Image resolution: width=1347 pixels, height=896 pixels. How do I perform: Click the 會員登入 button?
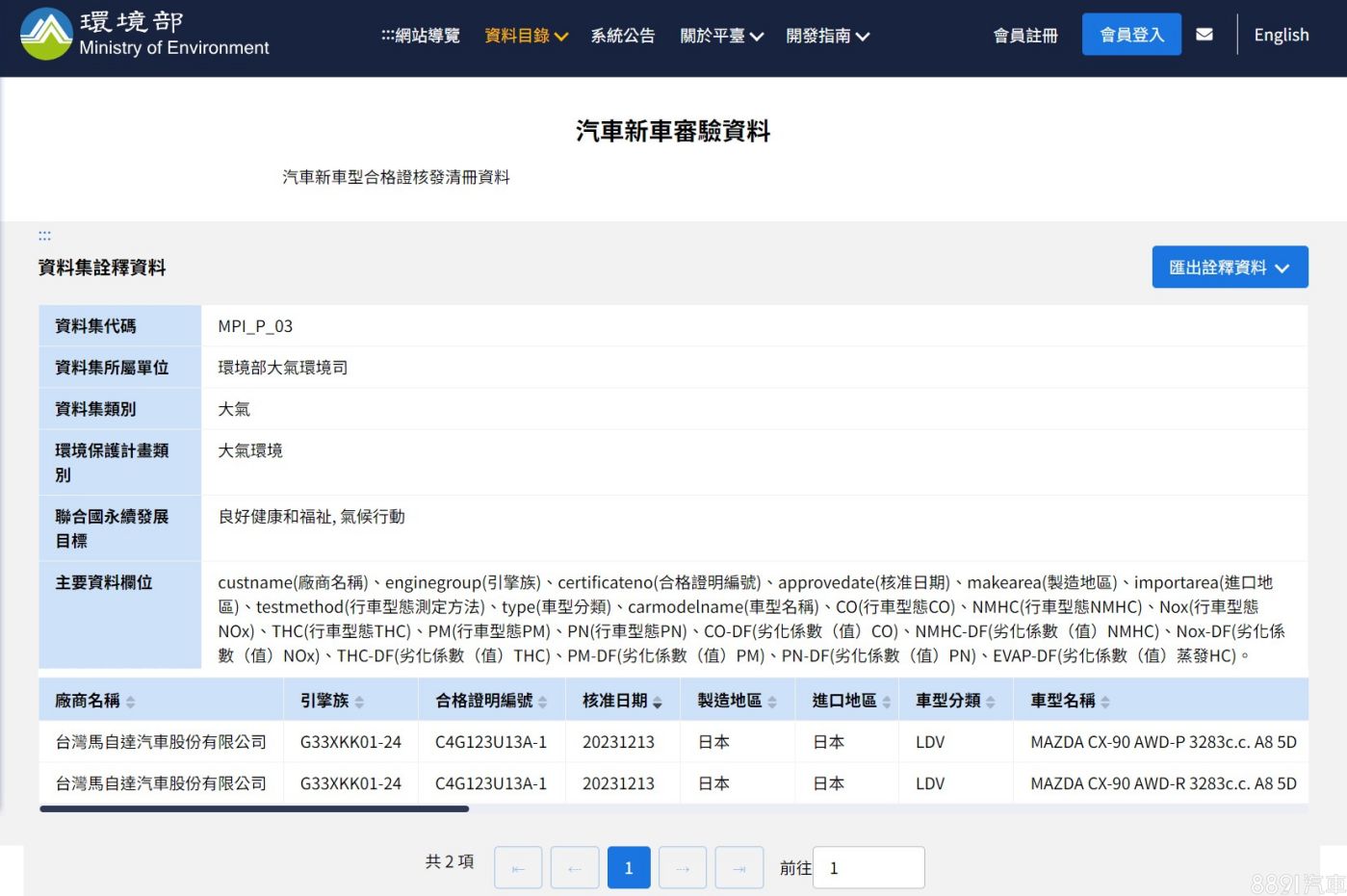point(1131,35)
